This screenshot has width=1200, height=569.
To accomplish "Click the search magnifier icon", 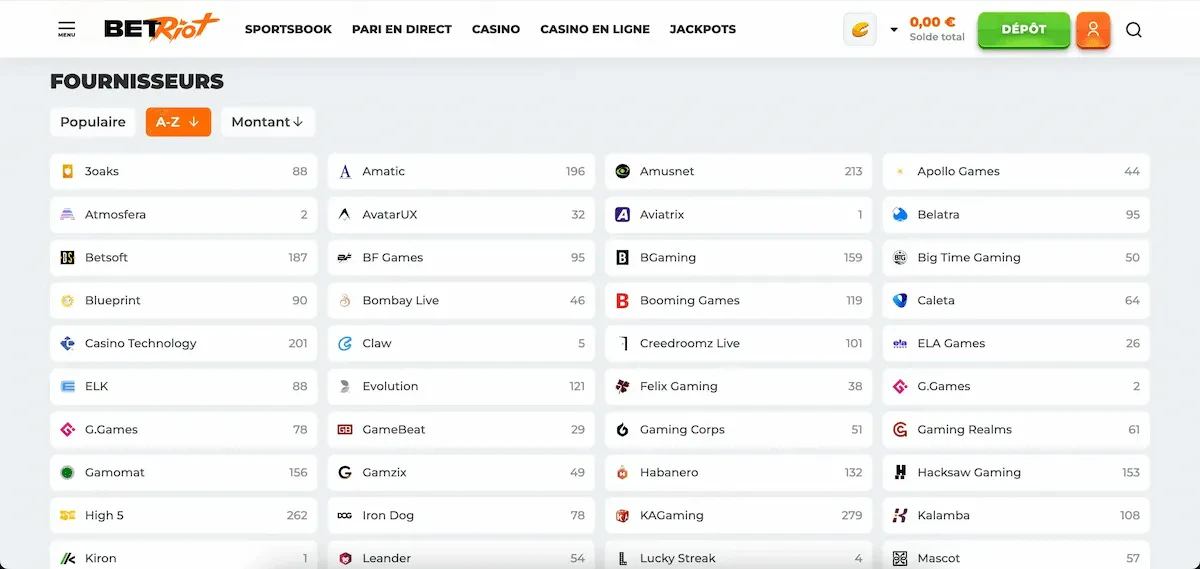I will (x=1133, y=30).
